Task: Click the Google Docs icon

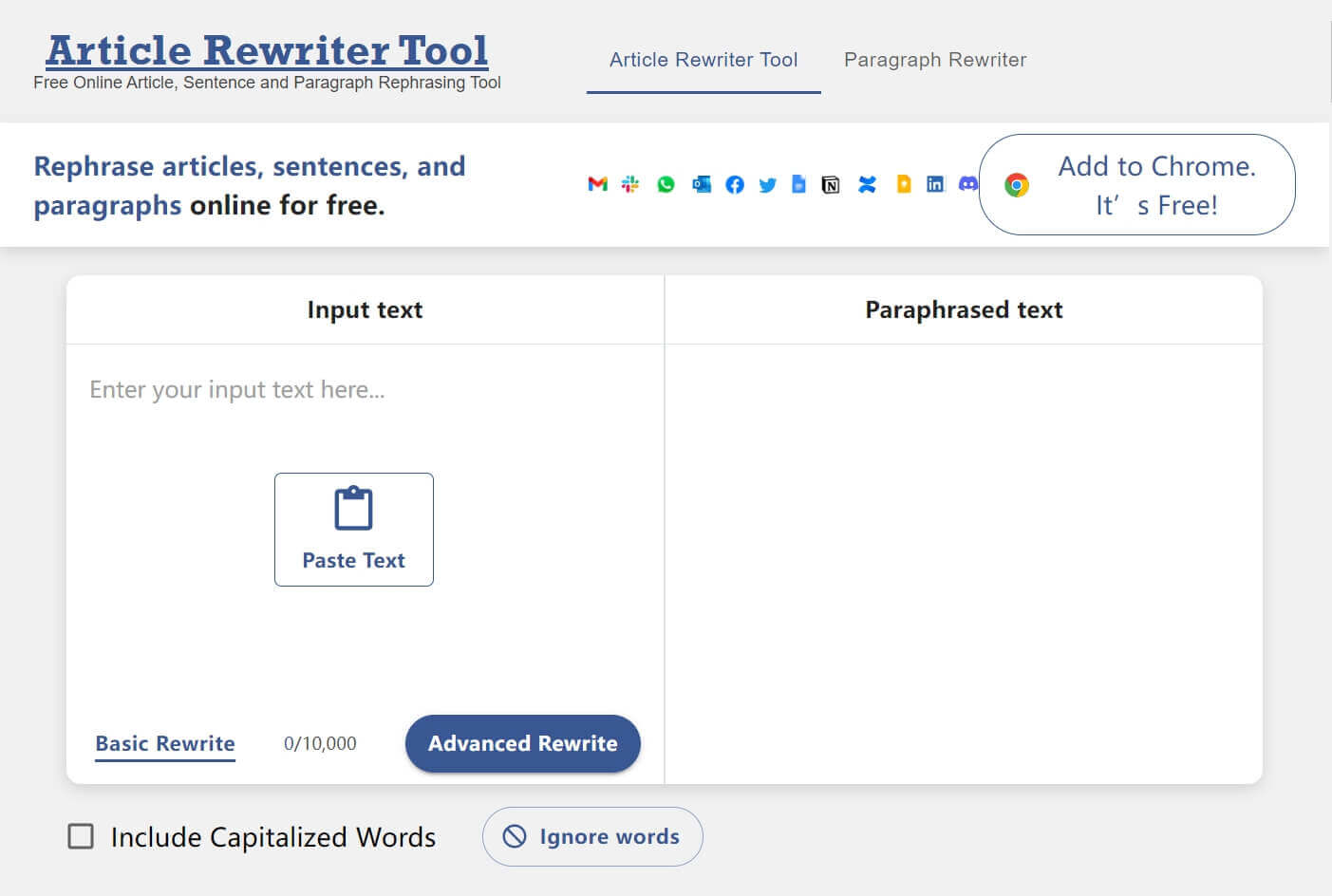Action: [x=799, y=184]
